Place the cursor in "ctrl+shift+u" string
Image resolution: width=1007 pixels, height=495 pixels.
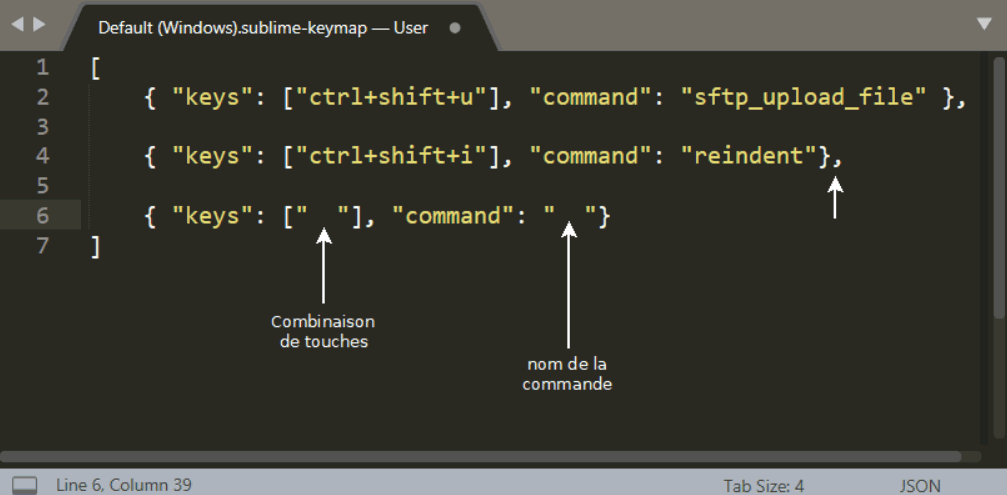pyautogui.click(x=392, y=98)
